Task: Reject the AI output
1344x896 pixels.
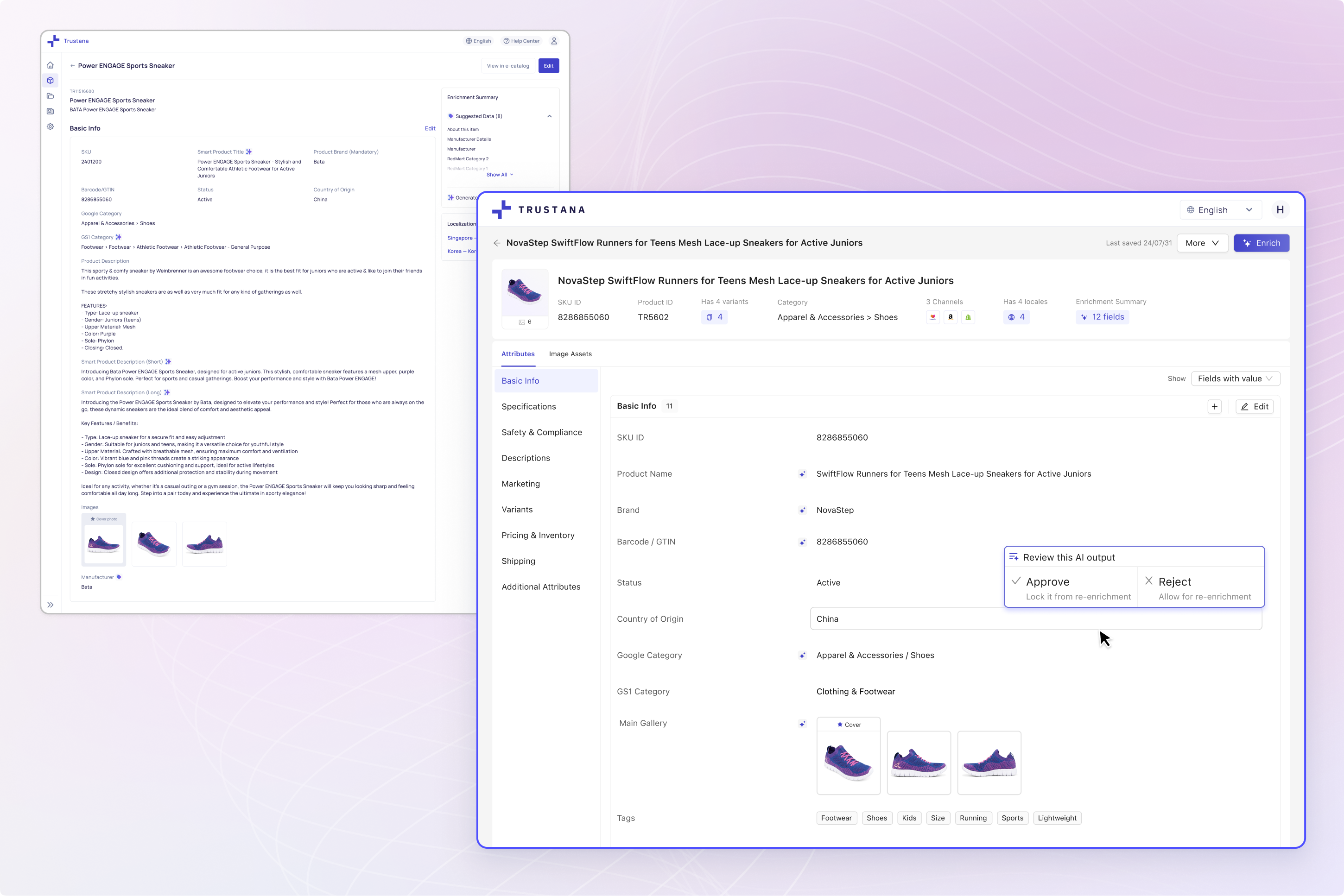Action: pos(1200,587)
